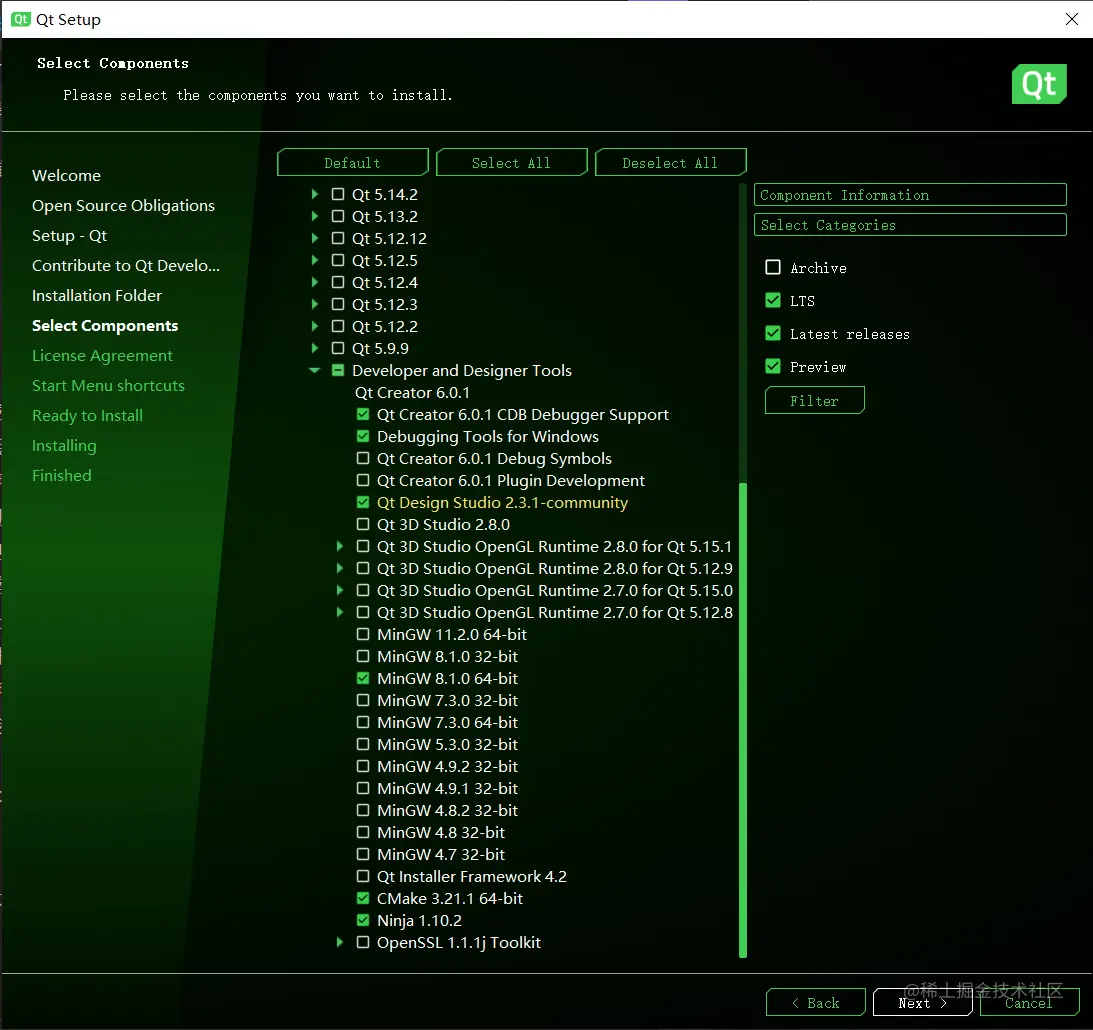Screen dimensions: 1093x1030
Task: Tick the Qt 5.14.2 checkbox
Action: point(338,194)
